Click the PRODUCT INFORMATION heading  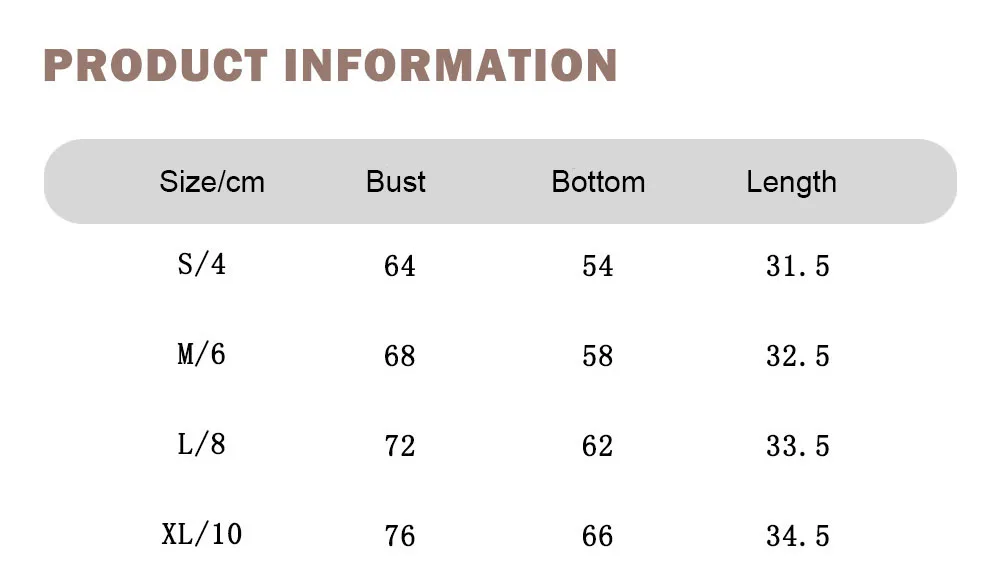click(x=330, y=66)
